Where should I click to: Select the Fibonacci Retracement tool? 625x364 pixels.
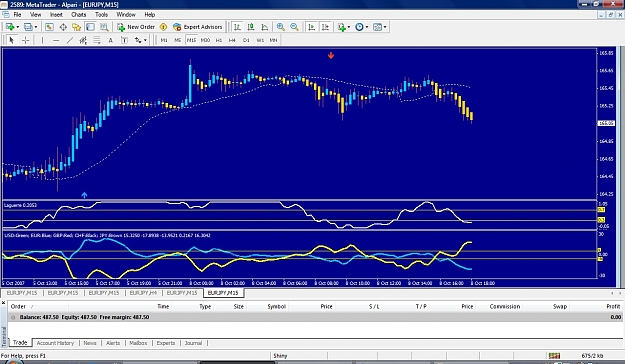(96, 40)
